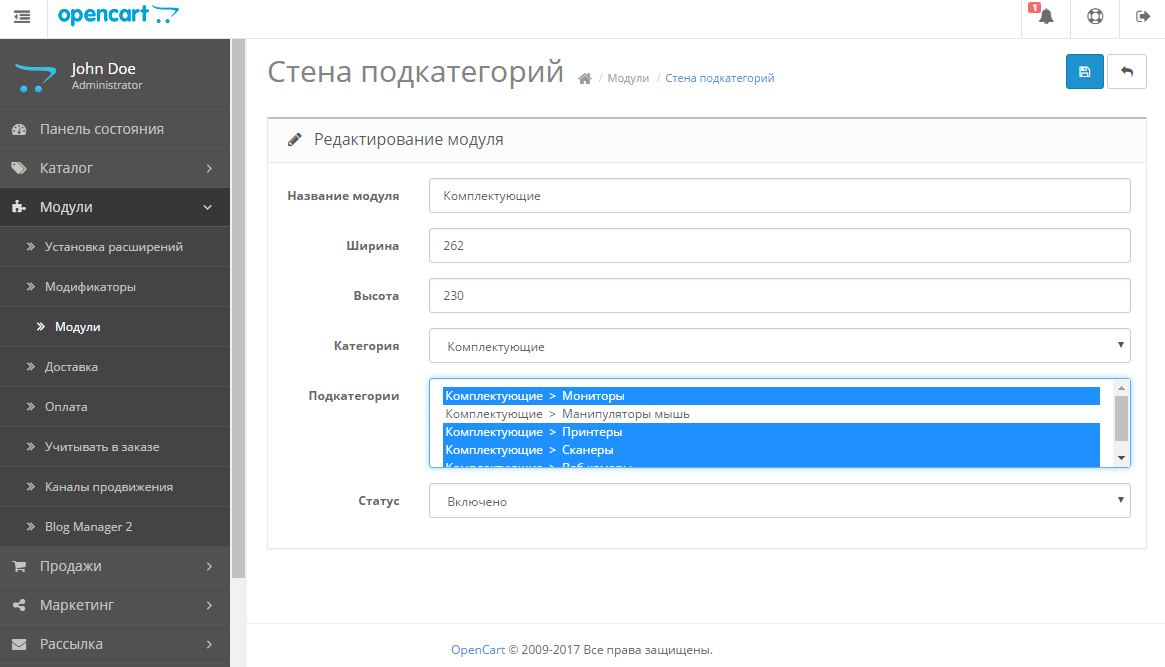Click the blue save floppy disk icon
This screenshot has height=667, width=1165.
(x=1084, y=72)
